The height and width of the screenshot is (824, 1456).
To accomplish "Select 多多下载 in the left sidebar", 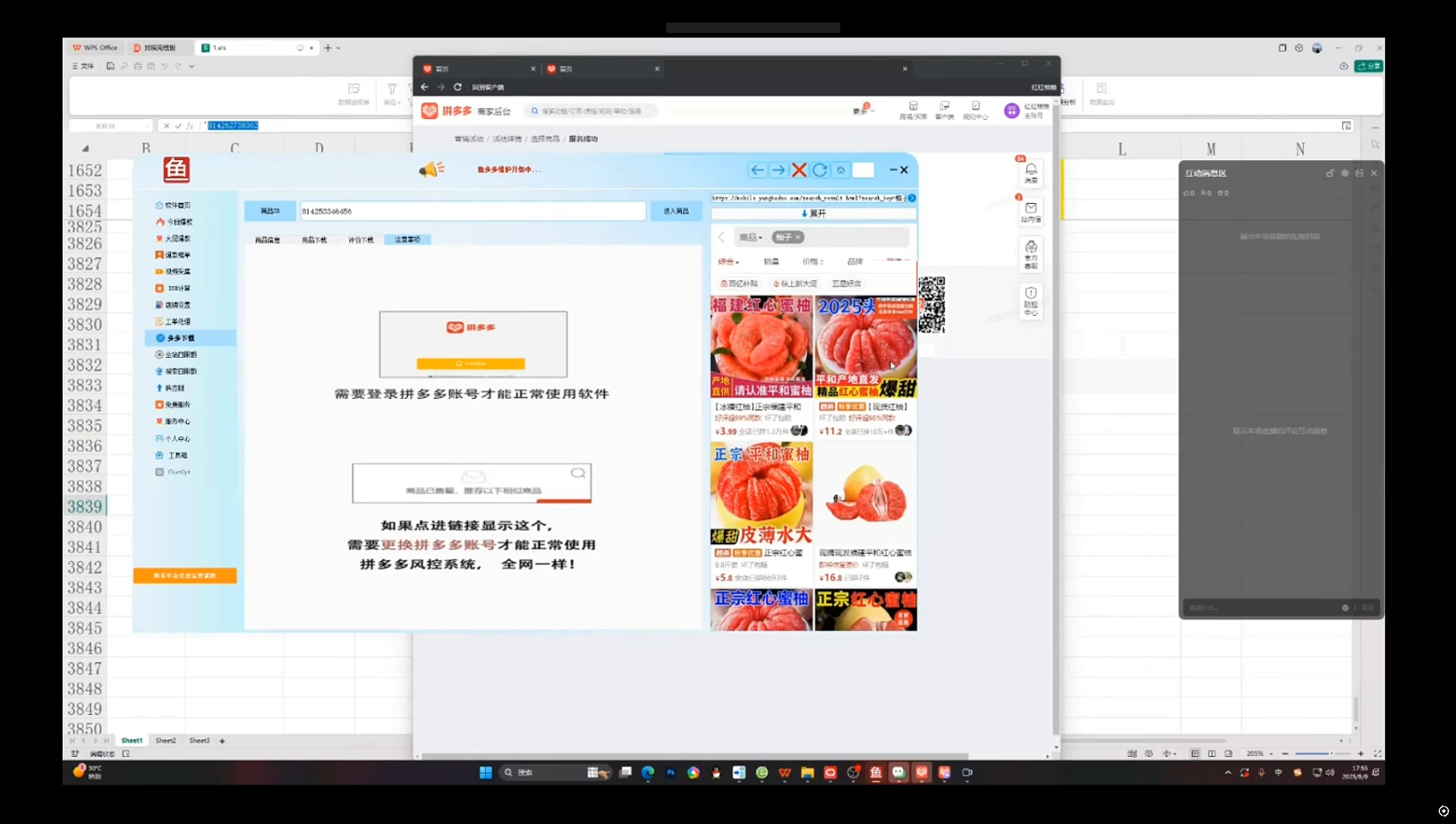I will 181,338.
